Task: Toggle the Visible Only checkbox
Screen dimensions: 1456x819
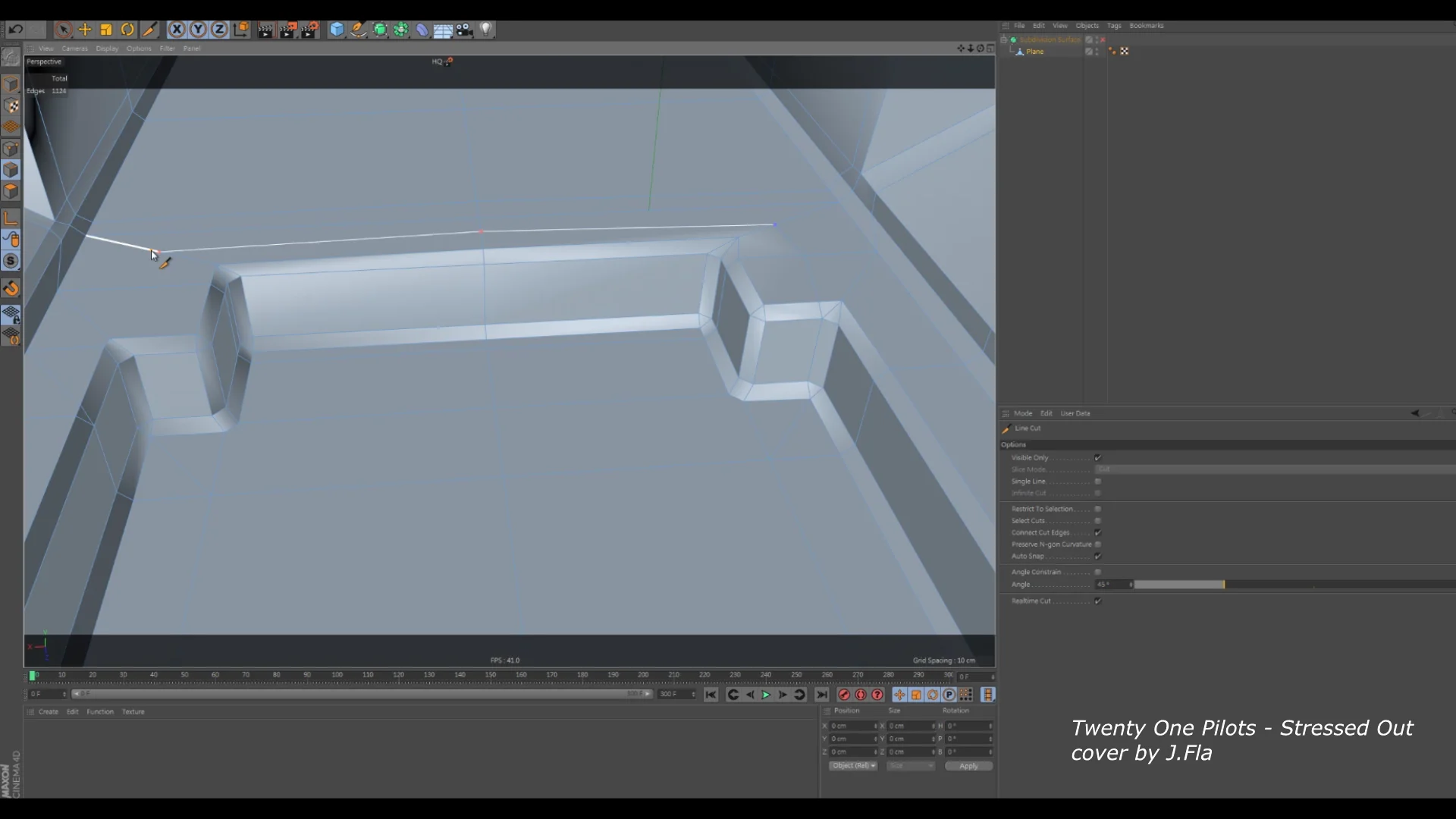Action: point(1098,457)
